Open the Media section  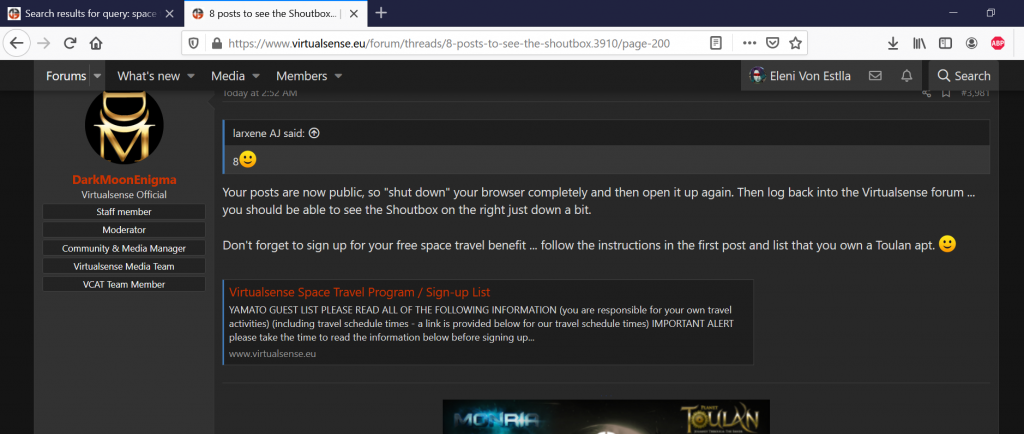coord(228,76)
